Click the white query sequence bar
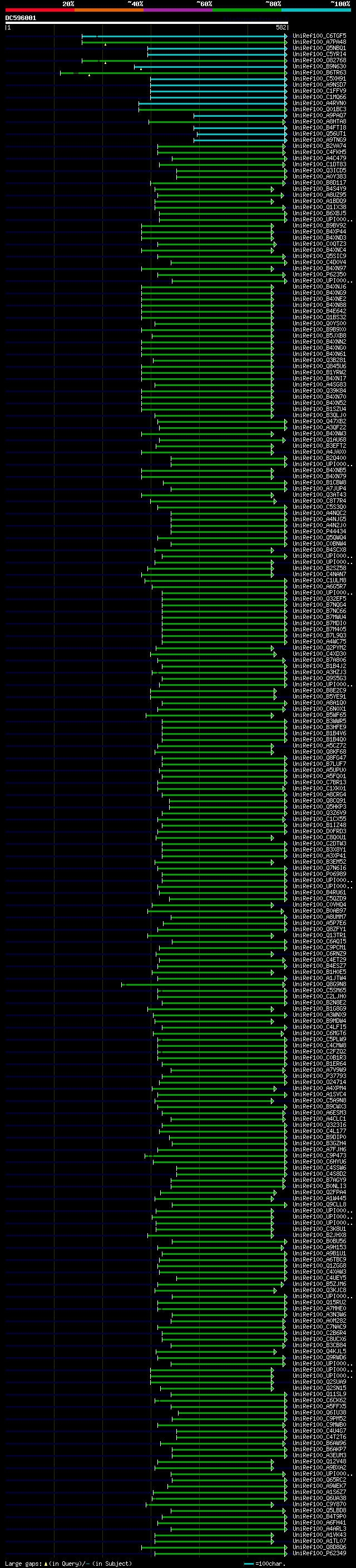356x1568 pixels. 147,23
